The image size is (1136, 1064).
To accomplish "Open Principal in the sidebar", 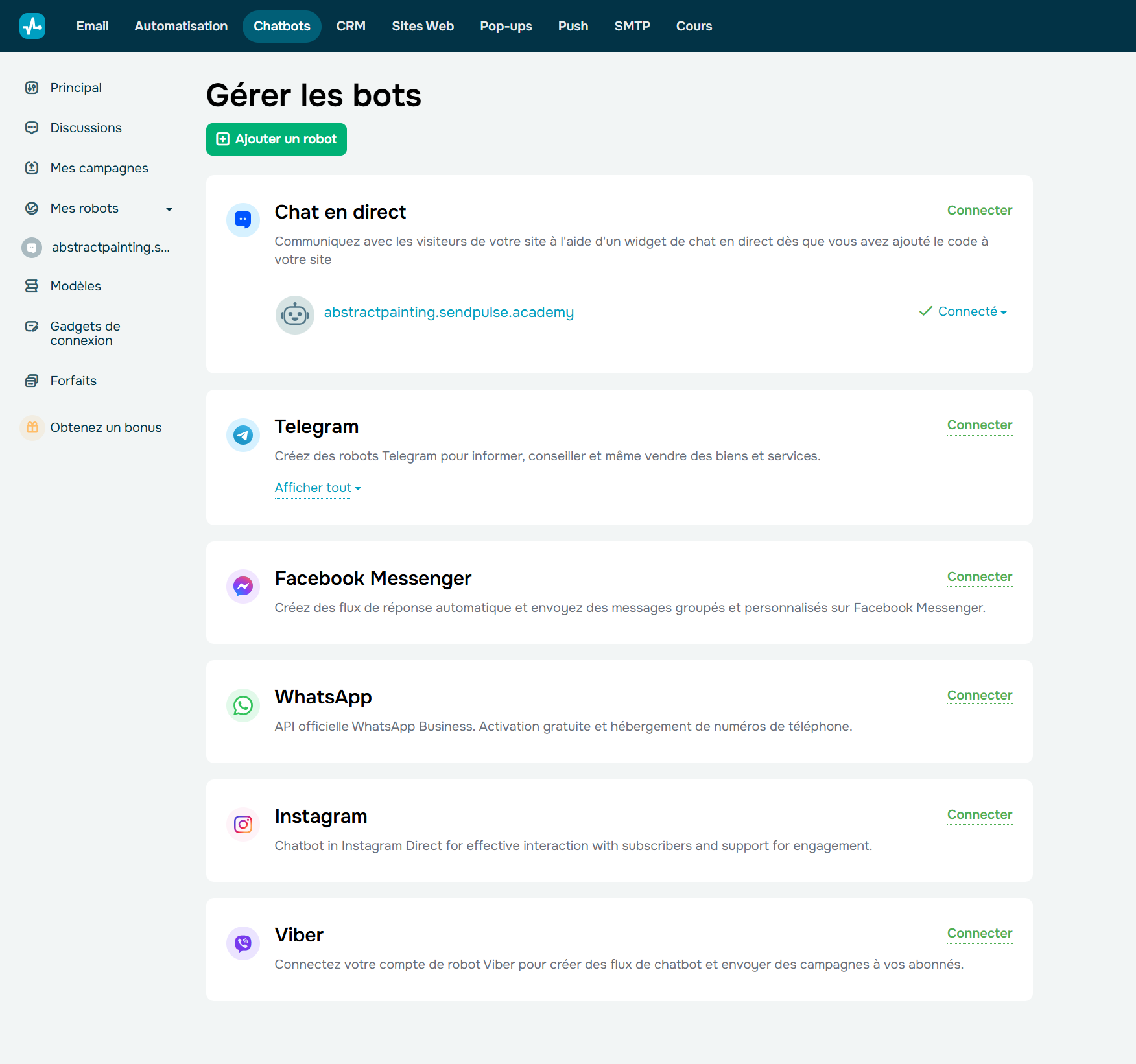I will [x=76, y=88].
